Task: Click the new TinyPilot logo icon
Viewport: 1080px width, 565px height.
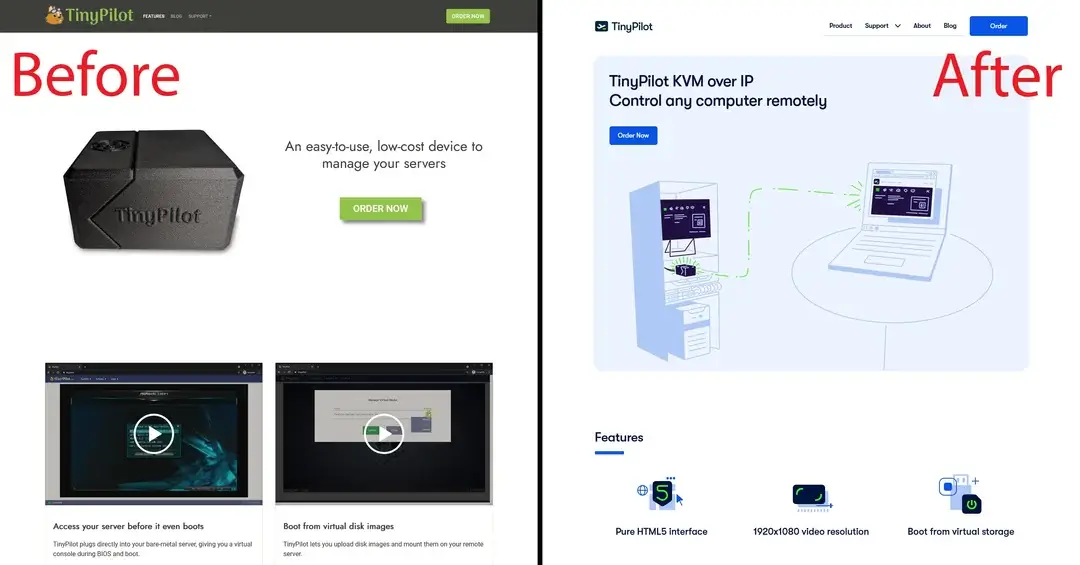Action: [601, 26]
